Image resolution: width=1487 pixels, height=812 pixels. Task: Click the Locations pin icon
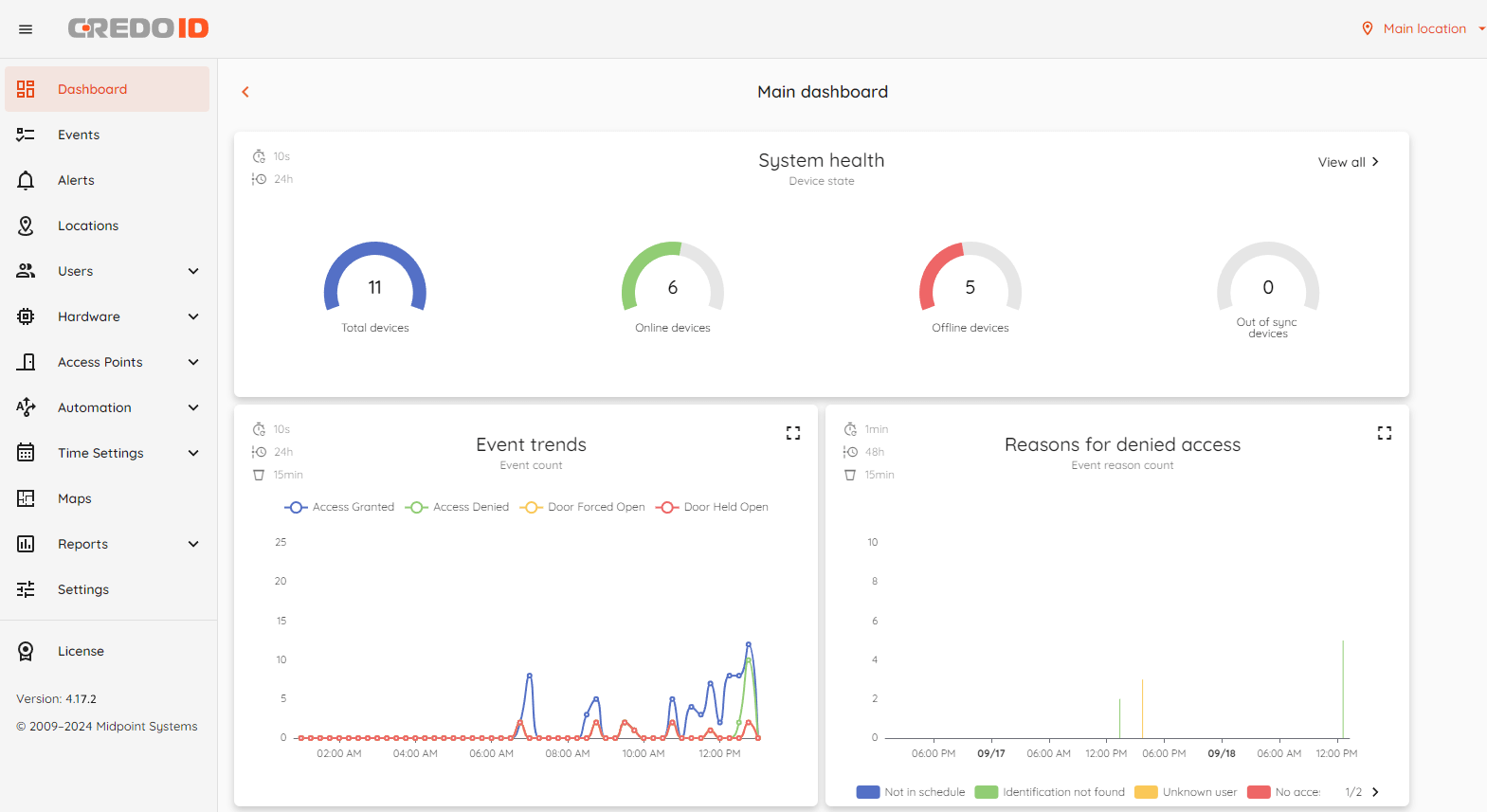point(26,226)
